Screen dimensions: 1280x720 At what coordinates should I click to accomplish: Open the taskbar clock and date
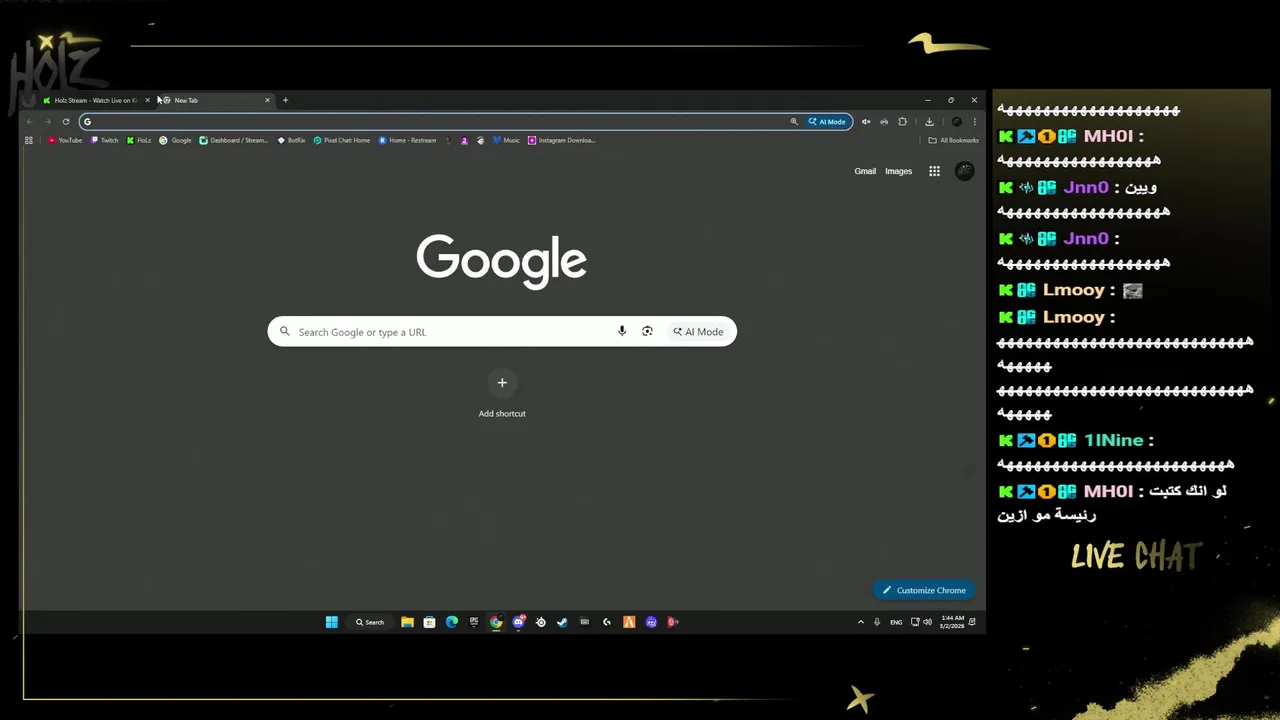[x=952, y=622]
